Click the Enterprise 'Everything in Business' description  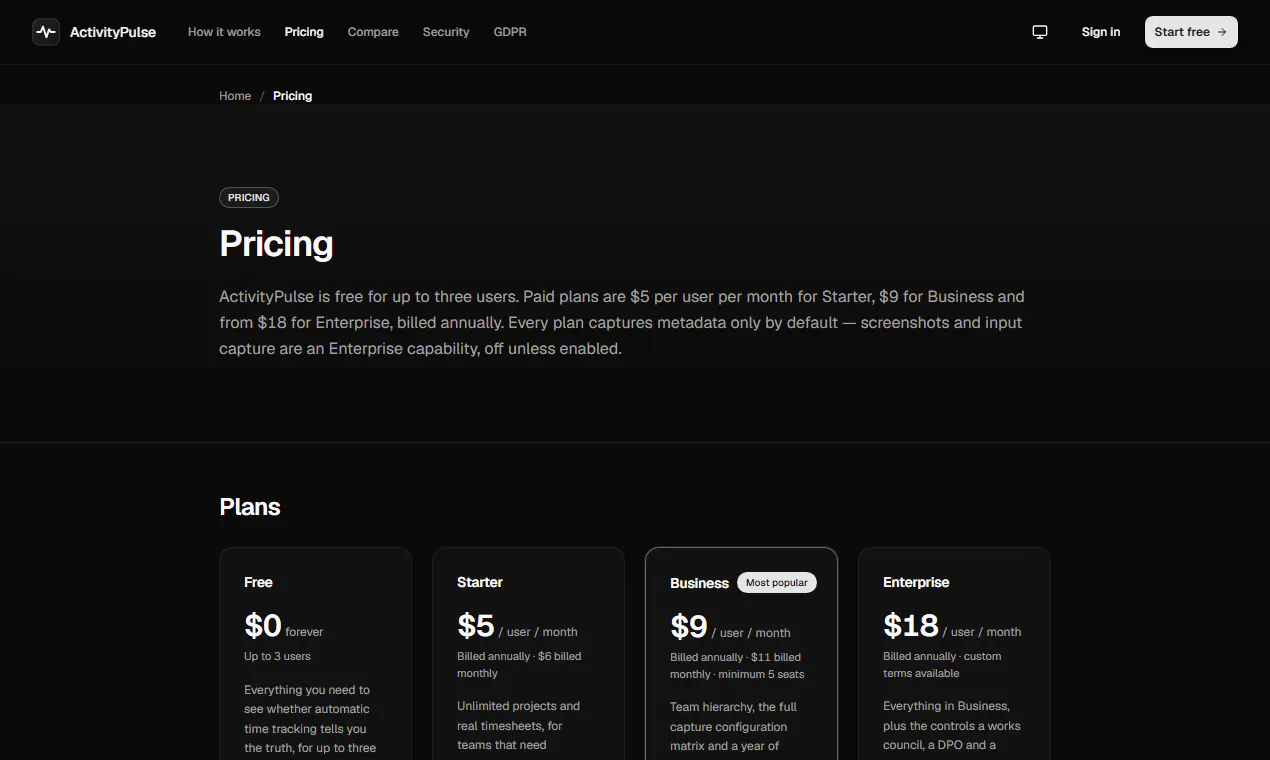[951, 725]
